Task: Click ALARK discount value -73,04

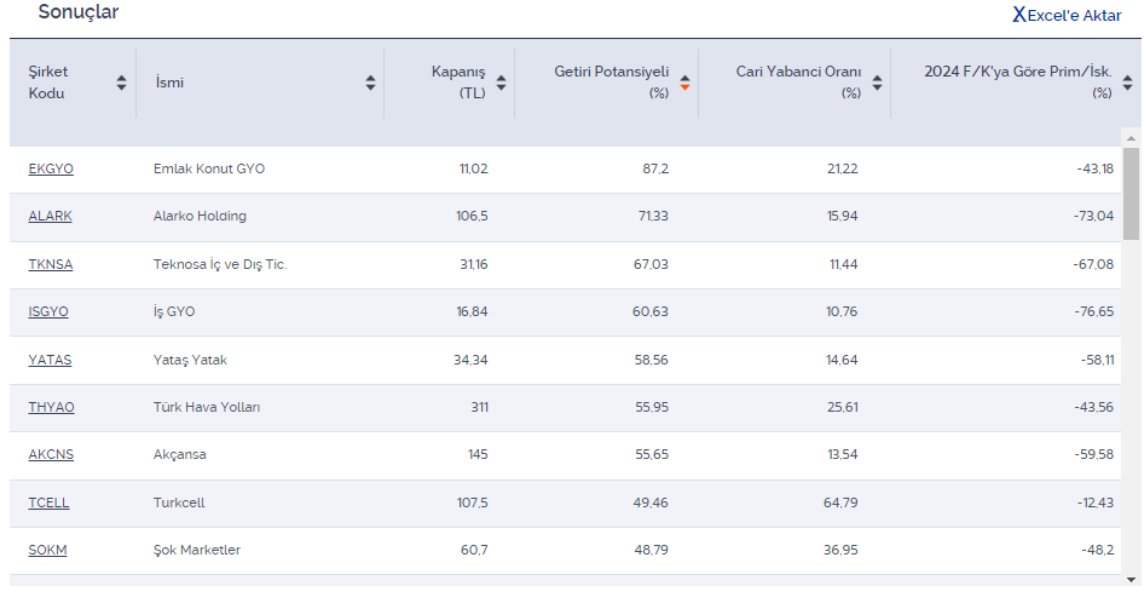Action: [1094, 216]
